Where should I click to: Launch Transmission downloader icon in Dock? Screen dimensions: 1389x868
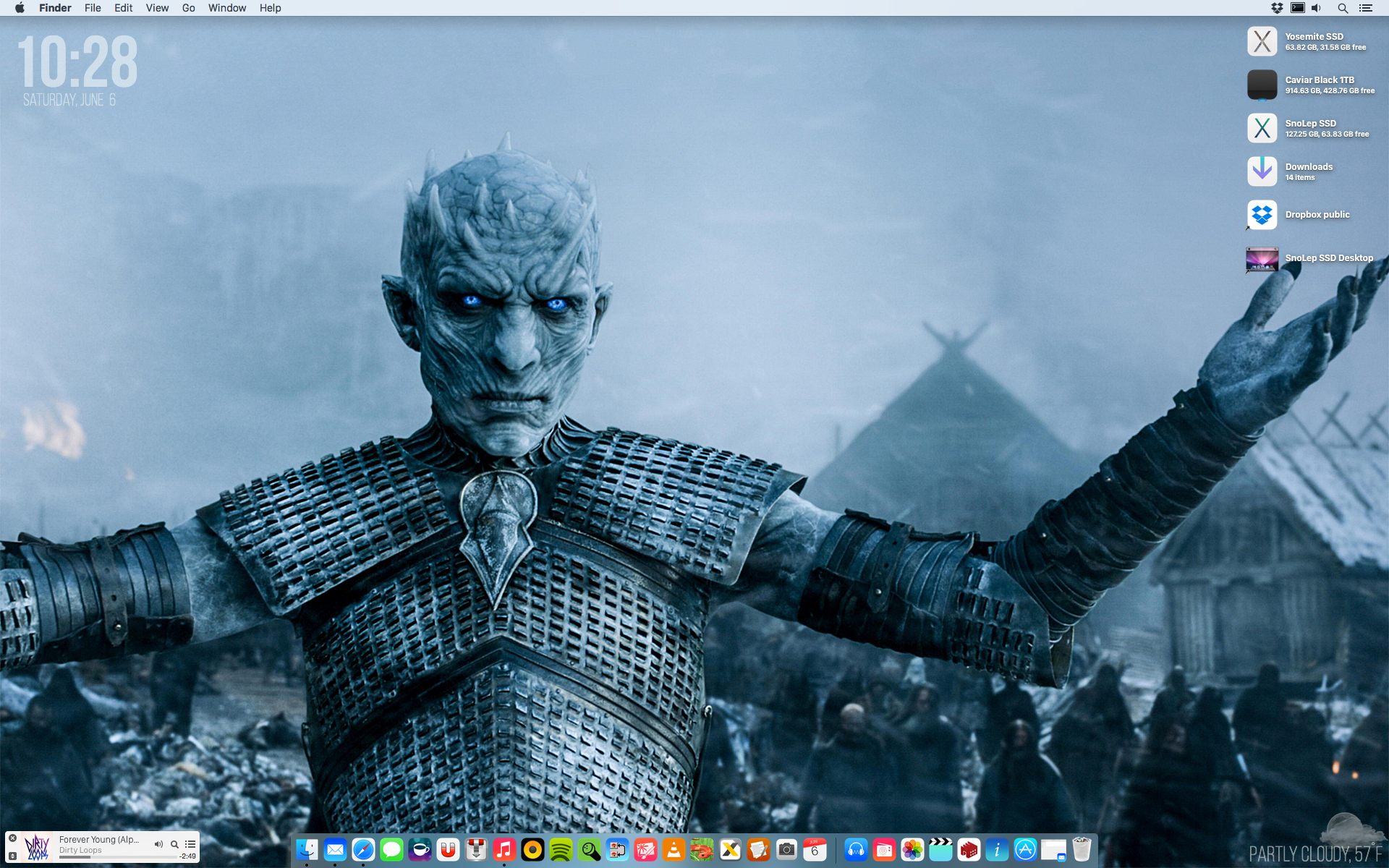click(476, 849)
